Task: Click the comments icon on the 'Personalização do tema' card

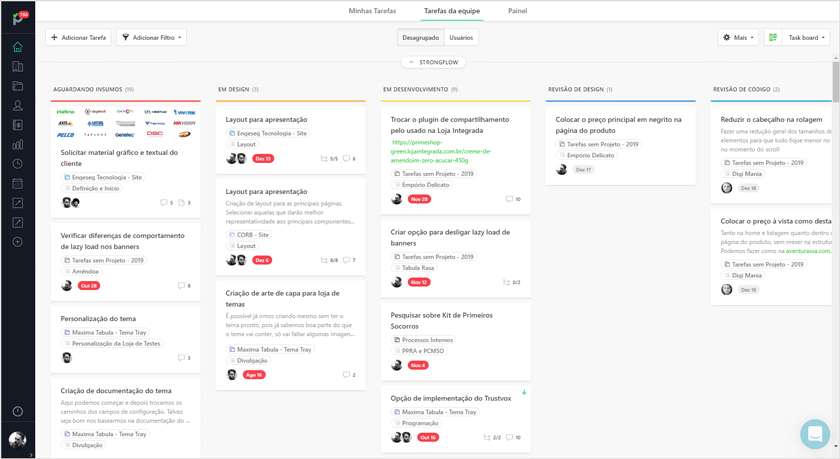Action: [184, 357]
